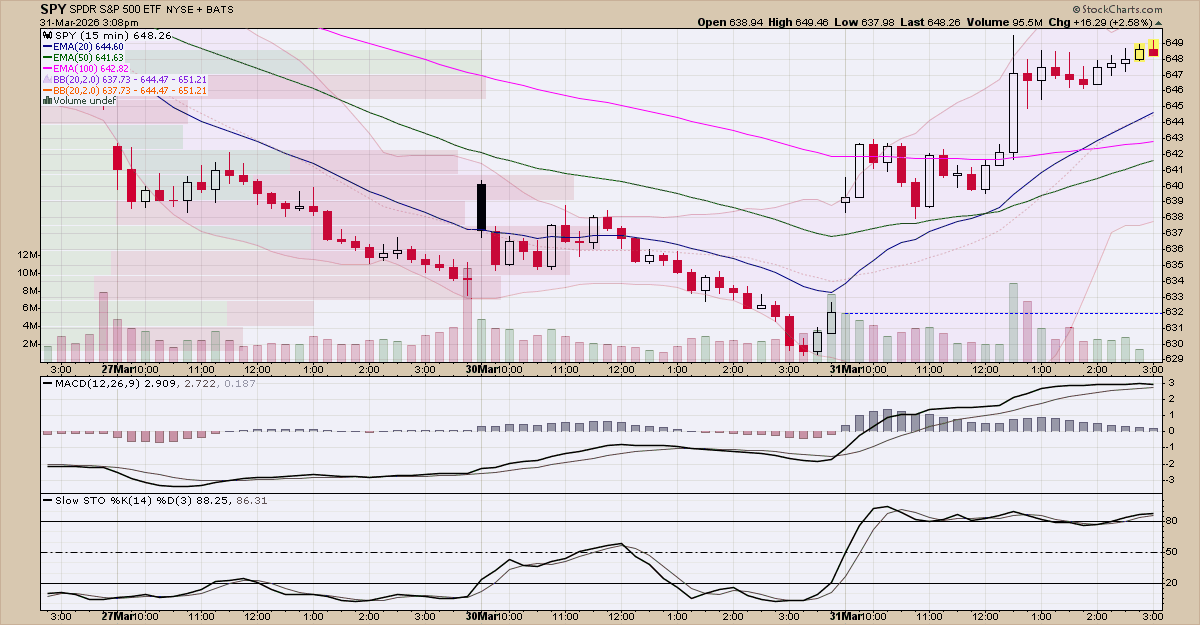Click the 629 price axis label
The width and height of the screenshot is (1200, 625).
point(1175,358)
